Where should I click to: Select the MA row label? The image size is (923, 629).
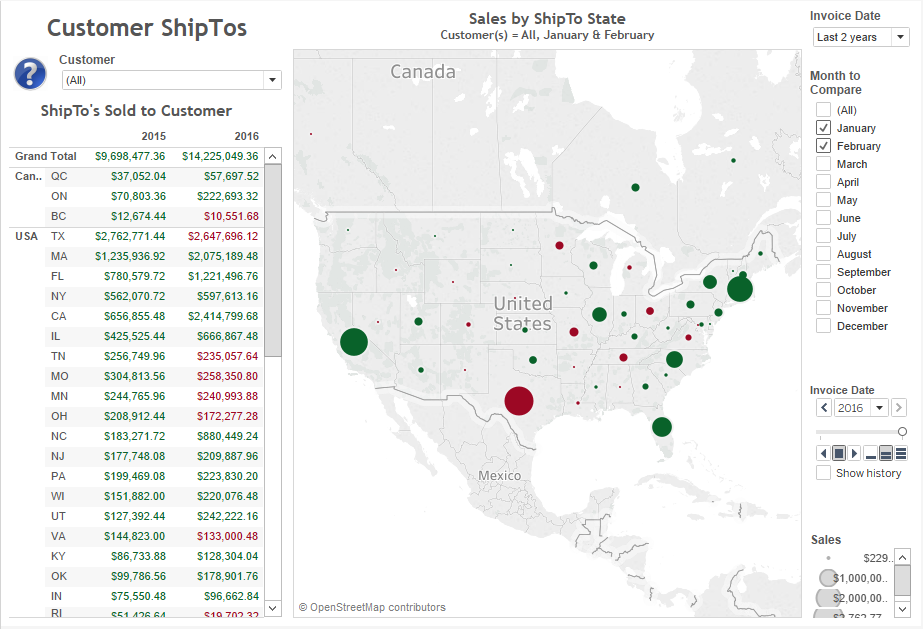[59, 256]
